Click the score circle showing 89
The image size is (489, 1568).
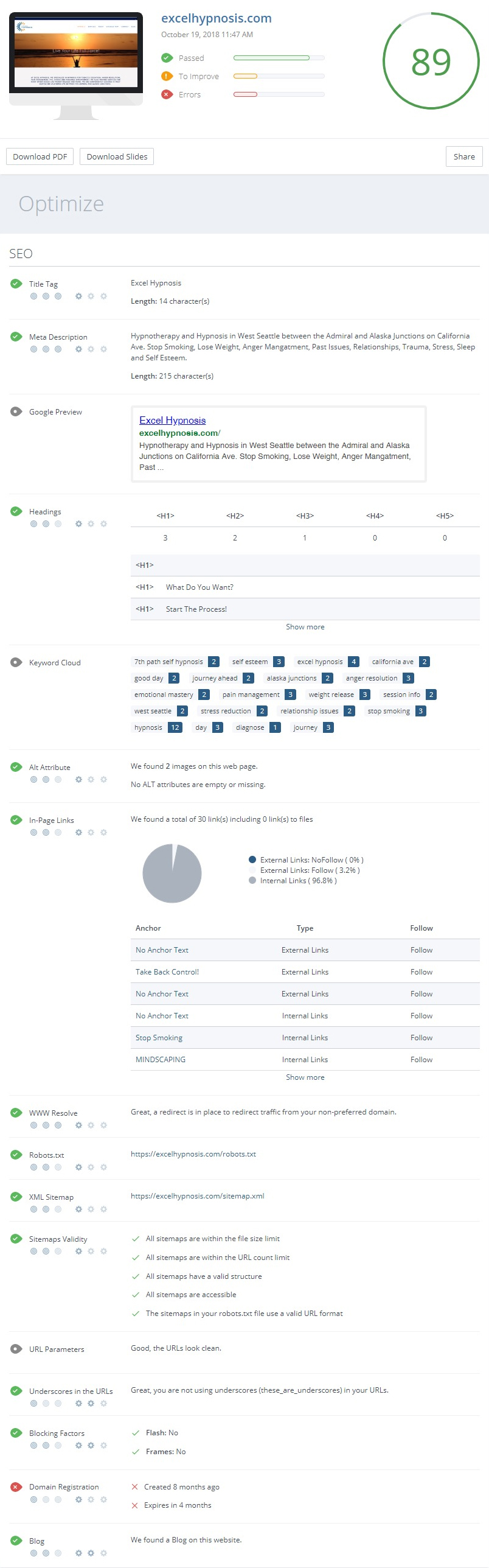tap(431, 61)
